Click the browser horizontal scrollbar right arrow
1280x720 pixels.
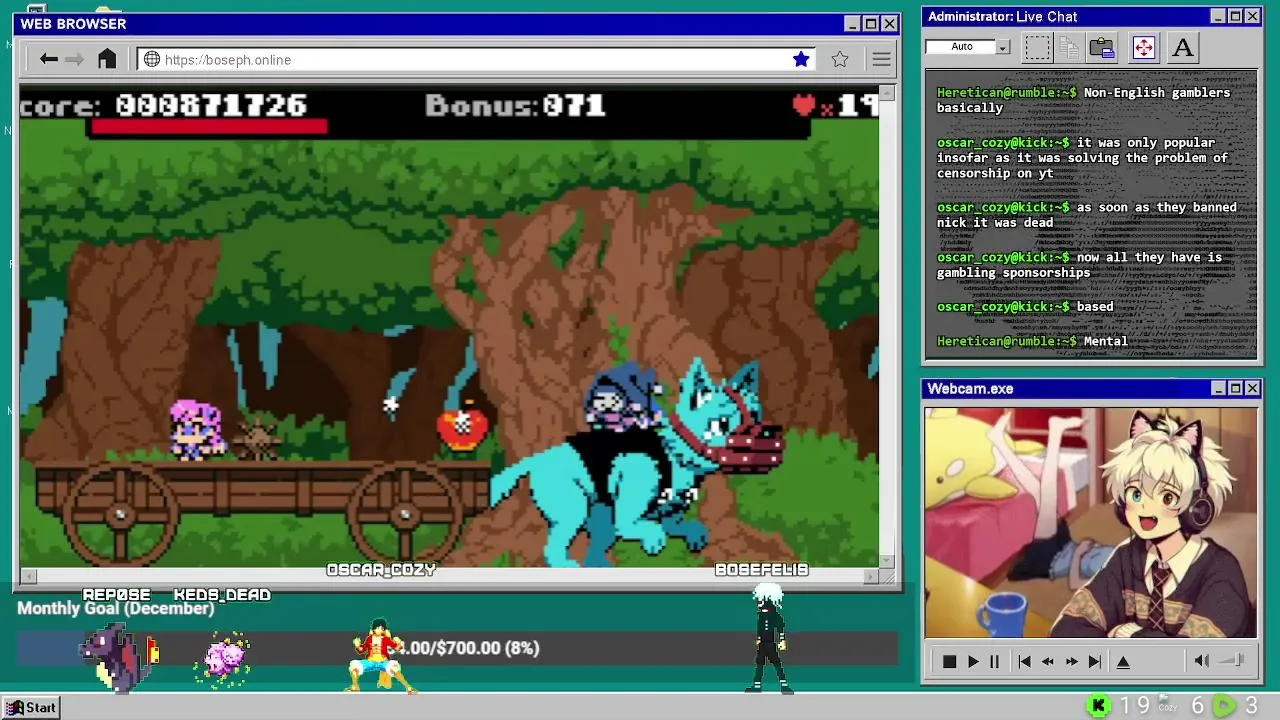pos(871,576)
